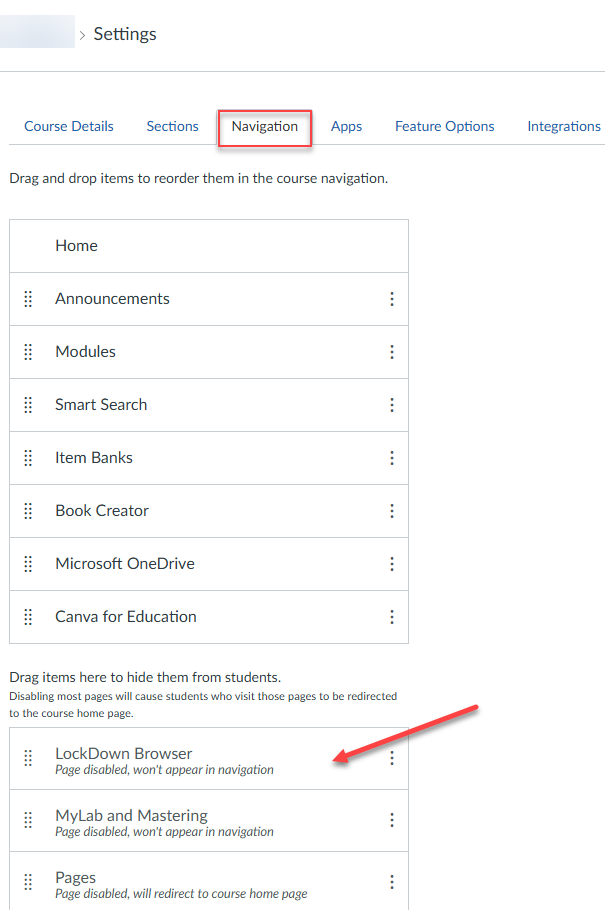This screenshot has width=605, height=910.
Task: Click drag handle beside Microsoft OneDrive
Action: coord(28,564)
